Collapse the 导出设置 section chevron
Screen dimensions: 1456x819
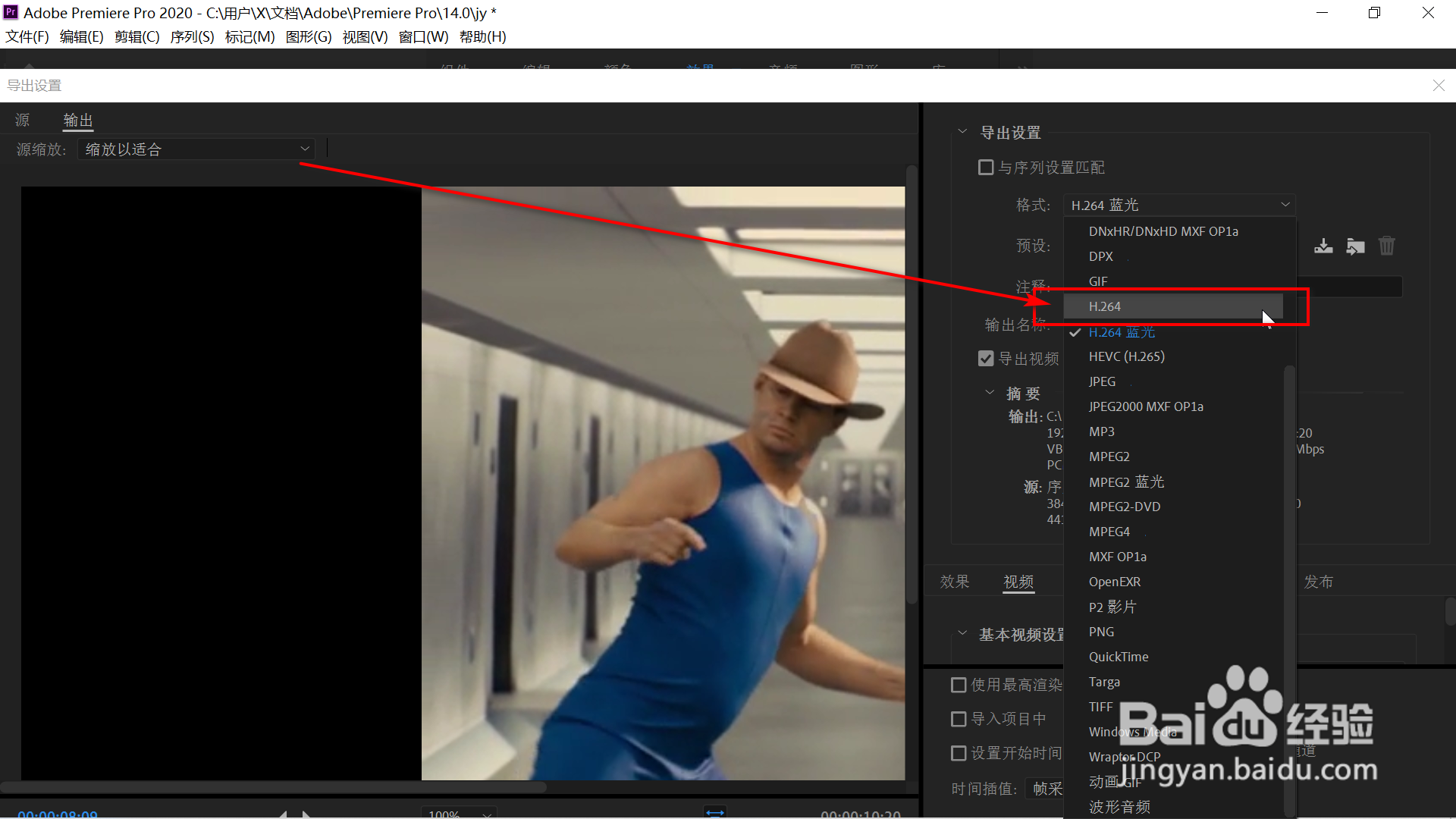962,132
